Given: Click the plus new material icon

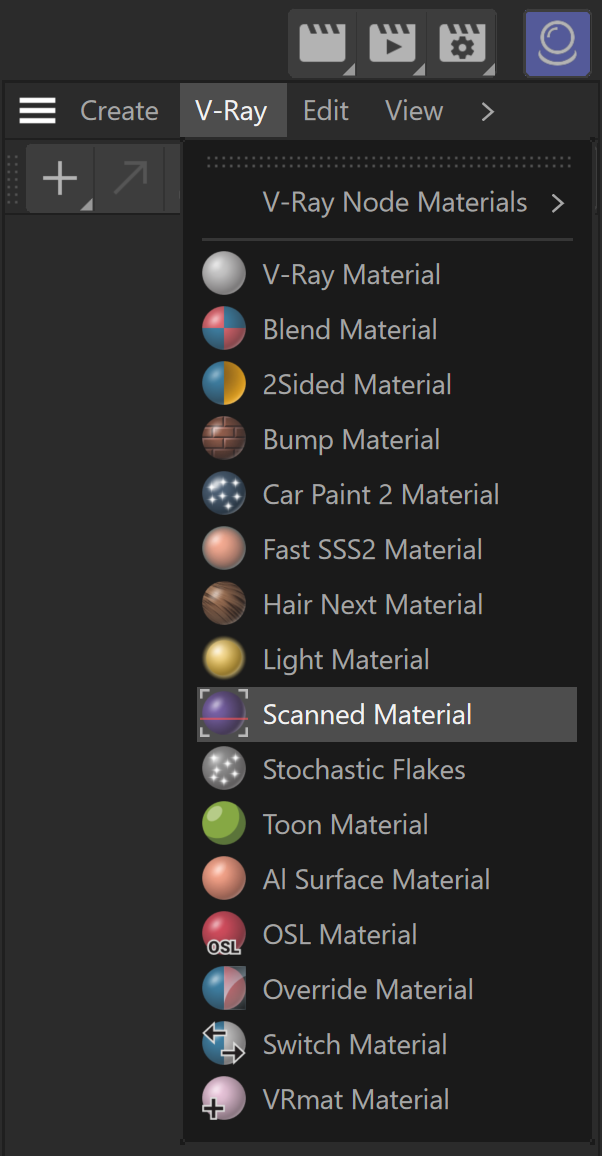Looking at the screenshot, I should click(x=60, y=179).
